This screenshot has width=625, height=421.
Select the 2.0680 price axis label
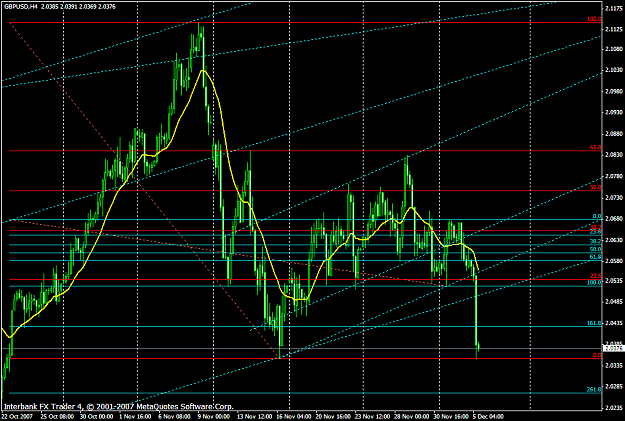[614, 219]
